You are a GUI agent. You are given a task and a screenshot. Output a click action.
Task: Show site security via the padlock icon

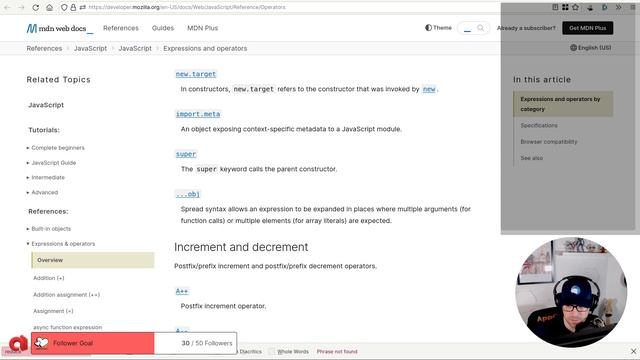pos(73,7)
